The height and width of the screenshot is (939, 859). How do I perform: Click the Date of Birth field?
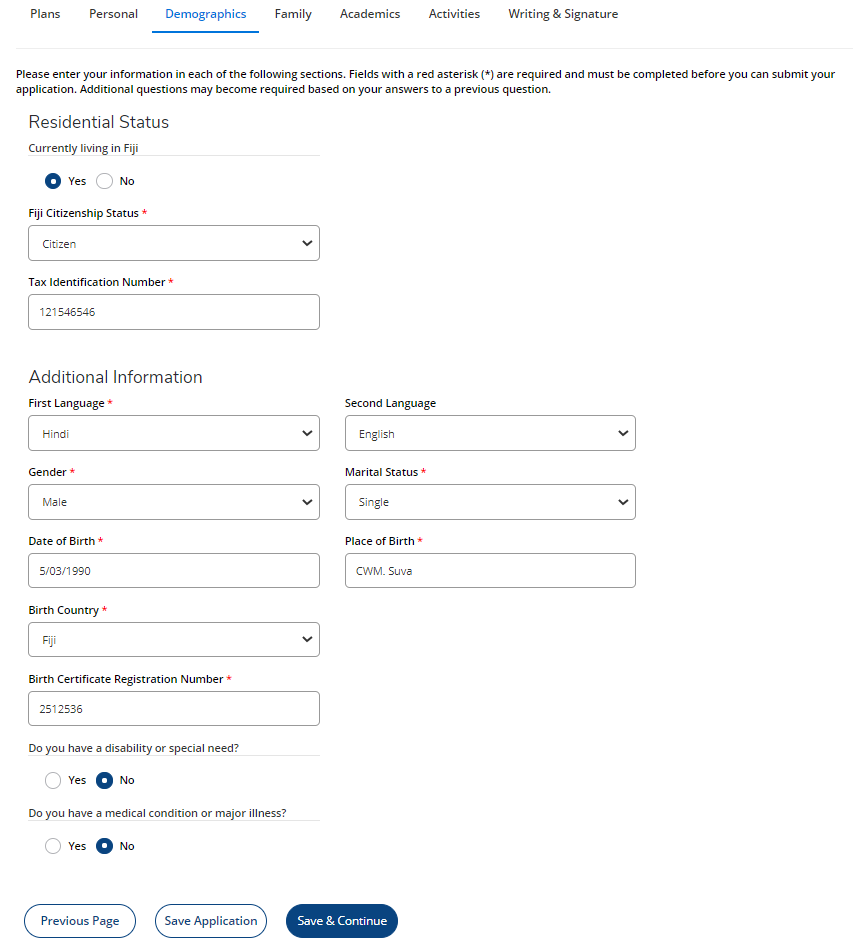174,571
